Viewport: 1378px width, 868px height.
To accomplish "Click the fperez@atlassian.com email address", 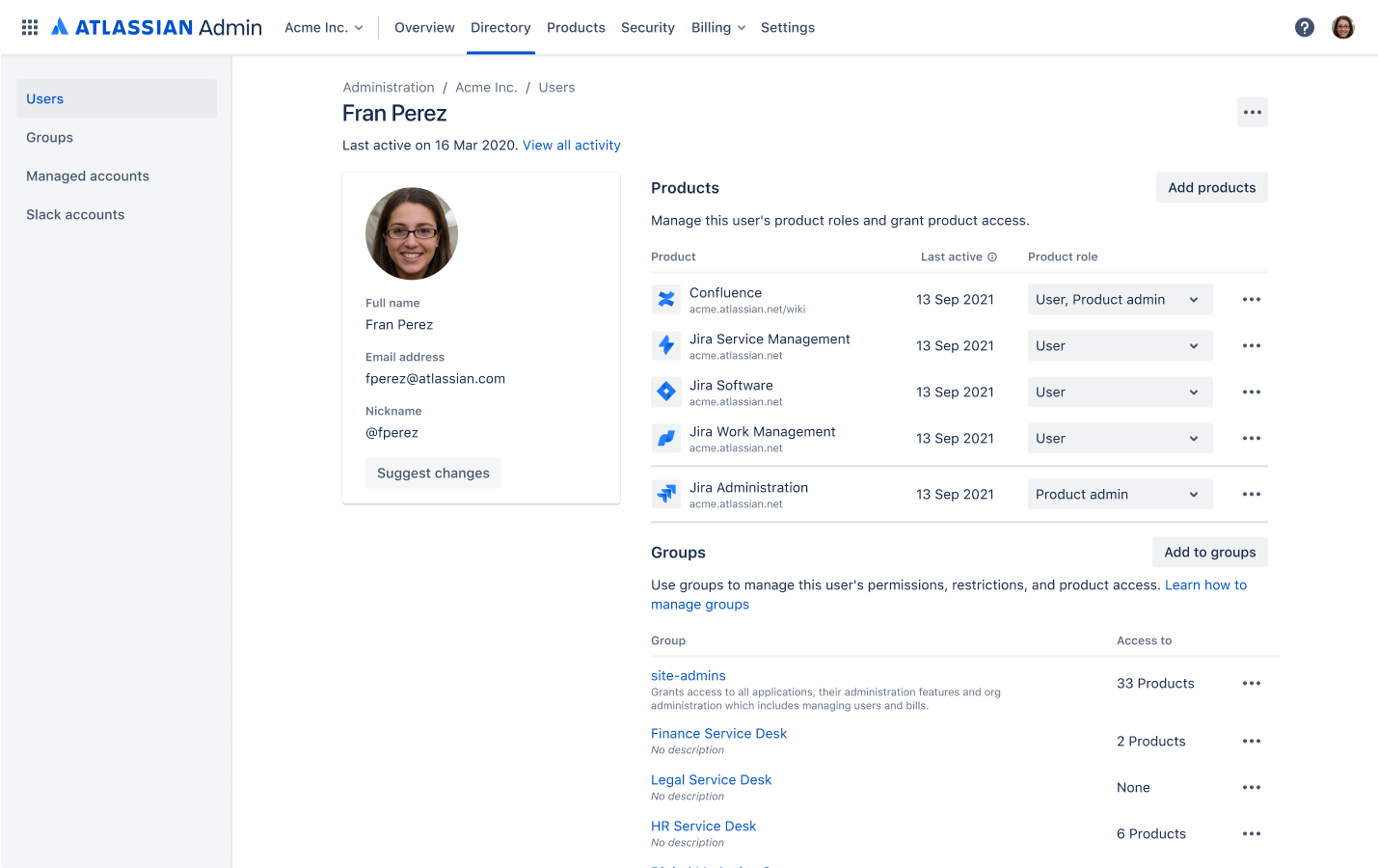I will coord(435,378).
